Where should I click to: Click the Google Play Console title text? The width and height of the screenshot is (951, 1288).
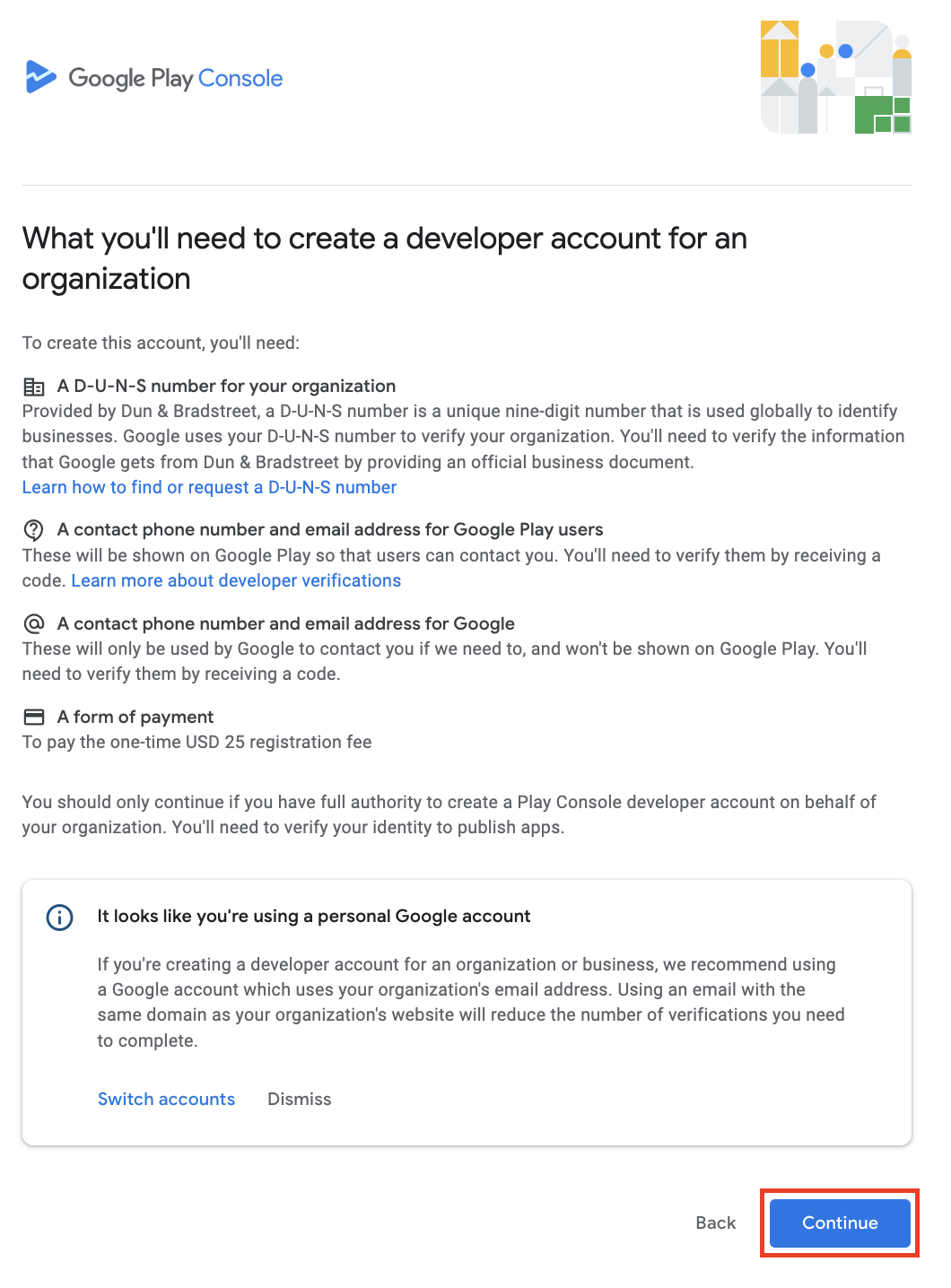click(176, 78)
